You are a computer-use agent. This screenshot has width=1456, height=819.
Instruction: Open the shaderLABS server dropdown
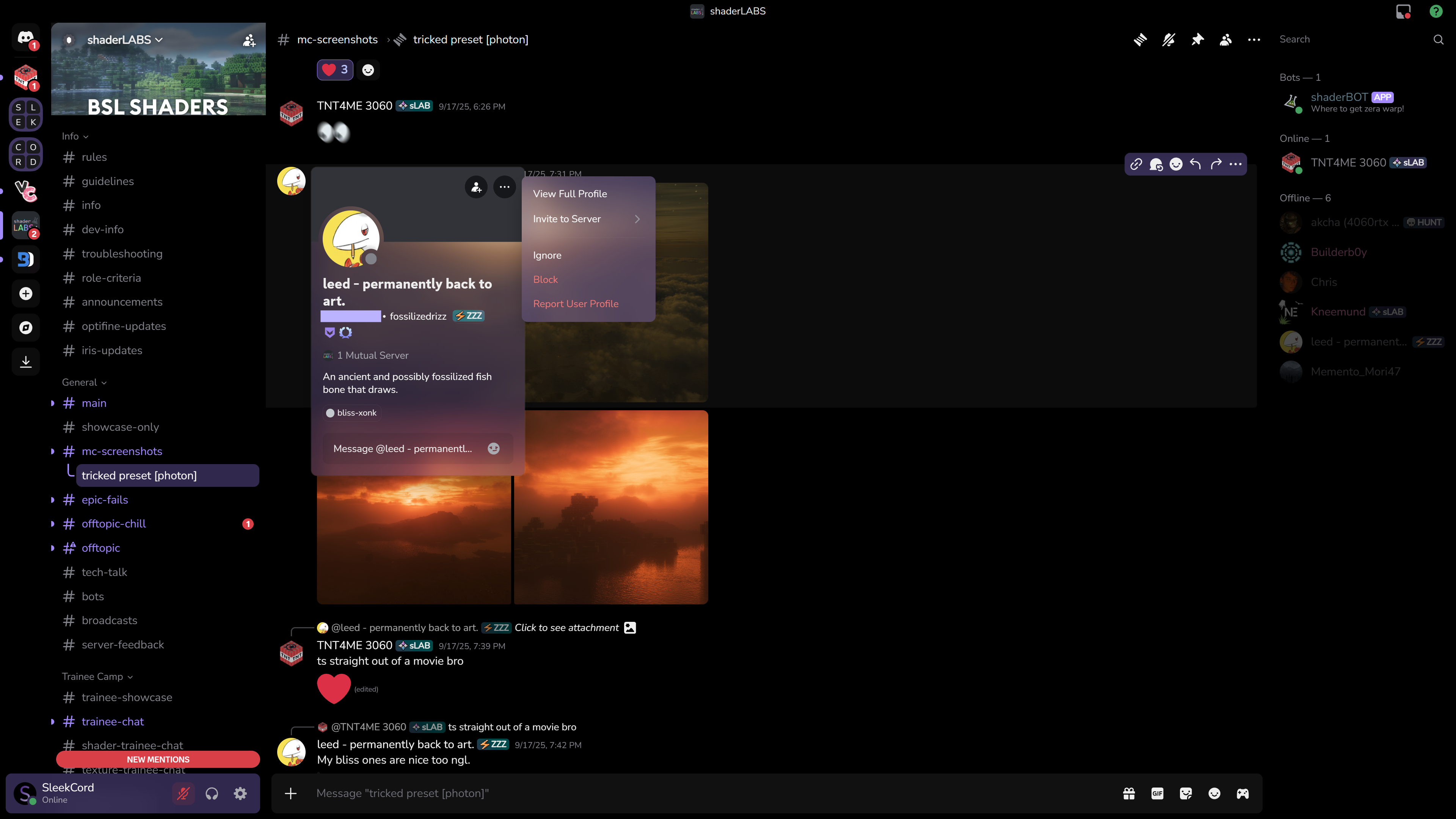[125, 39]
